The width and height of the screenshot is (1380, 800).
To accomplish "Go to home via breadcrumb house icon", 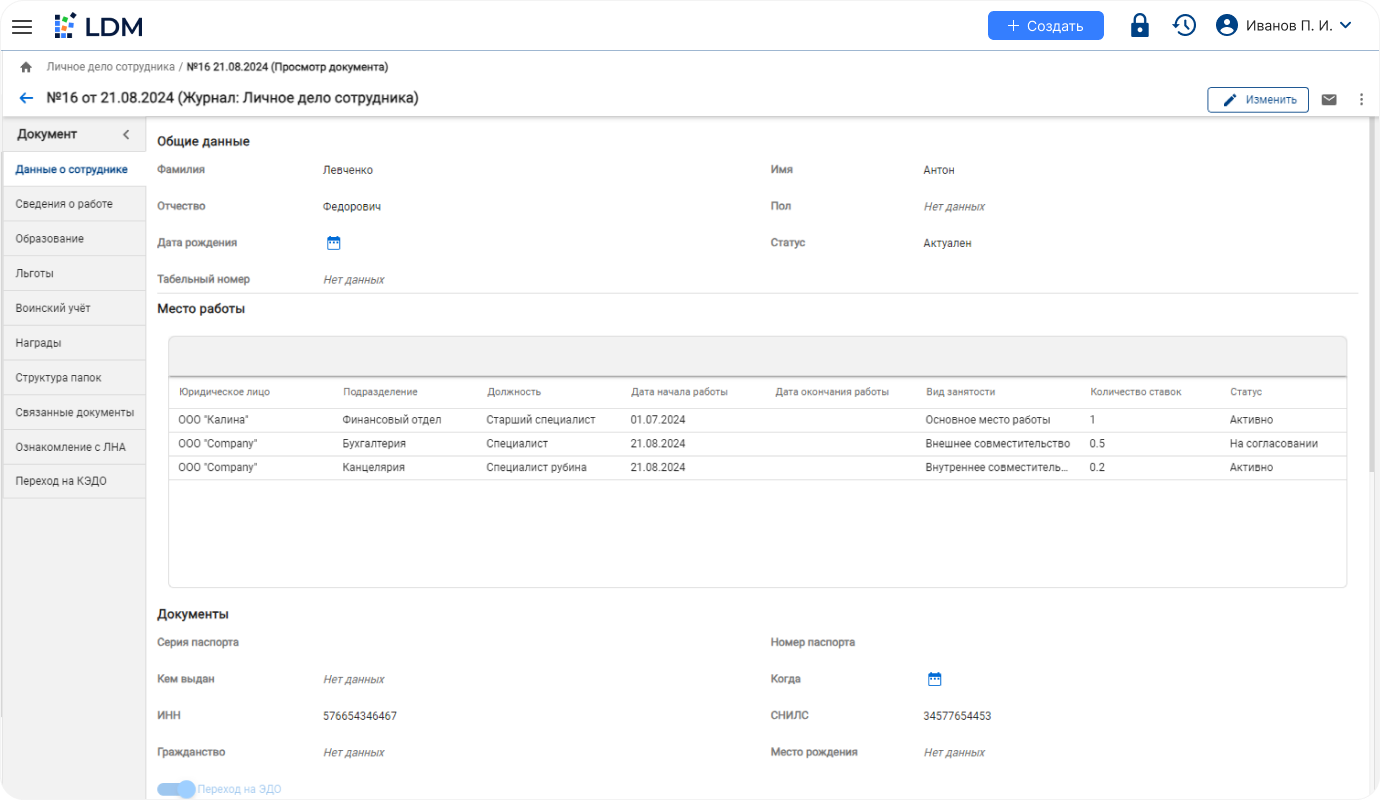I will point(26,67).
